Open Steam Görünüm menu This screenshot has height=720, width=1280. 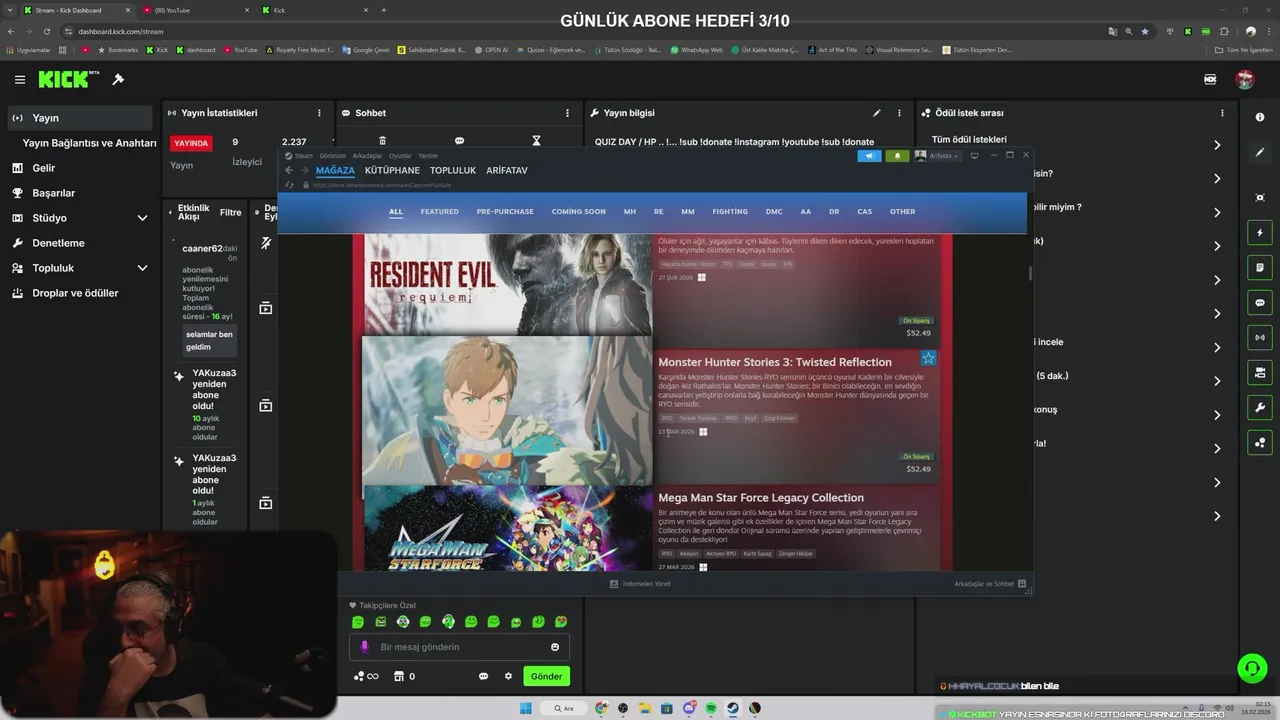pos(332,156)
